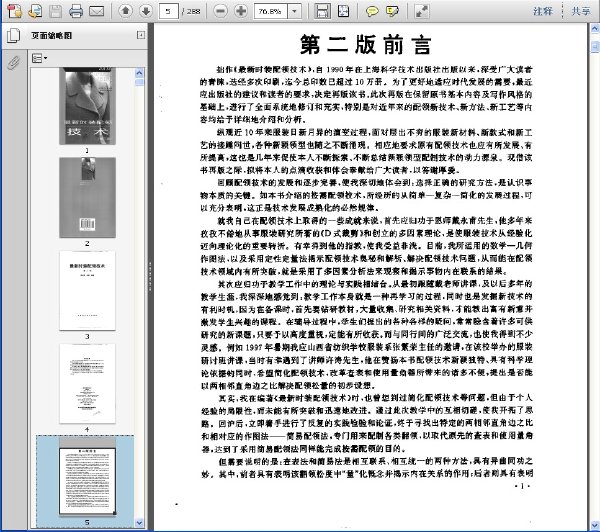
Task: Select page 4 thumbnail
Action: coord(87,383)
